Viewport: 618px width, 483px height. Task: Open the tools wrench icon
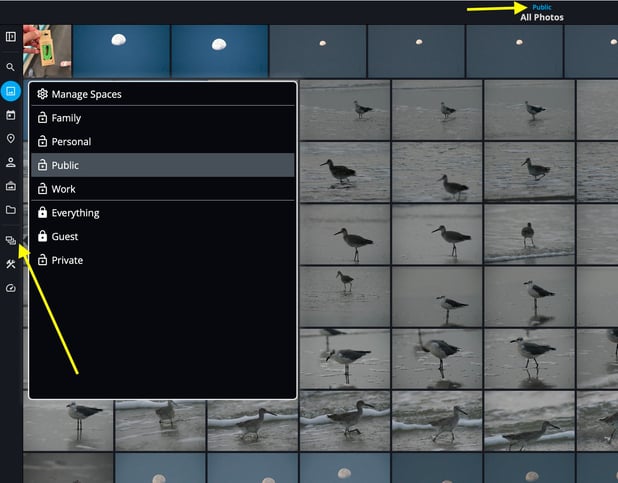(x=11, y=264)
